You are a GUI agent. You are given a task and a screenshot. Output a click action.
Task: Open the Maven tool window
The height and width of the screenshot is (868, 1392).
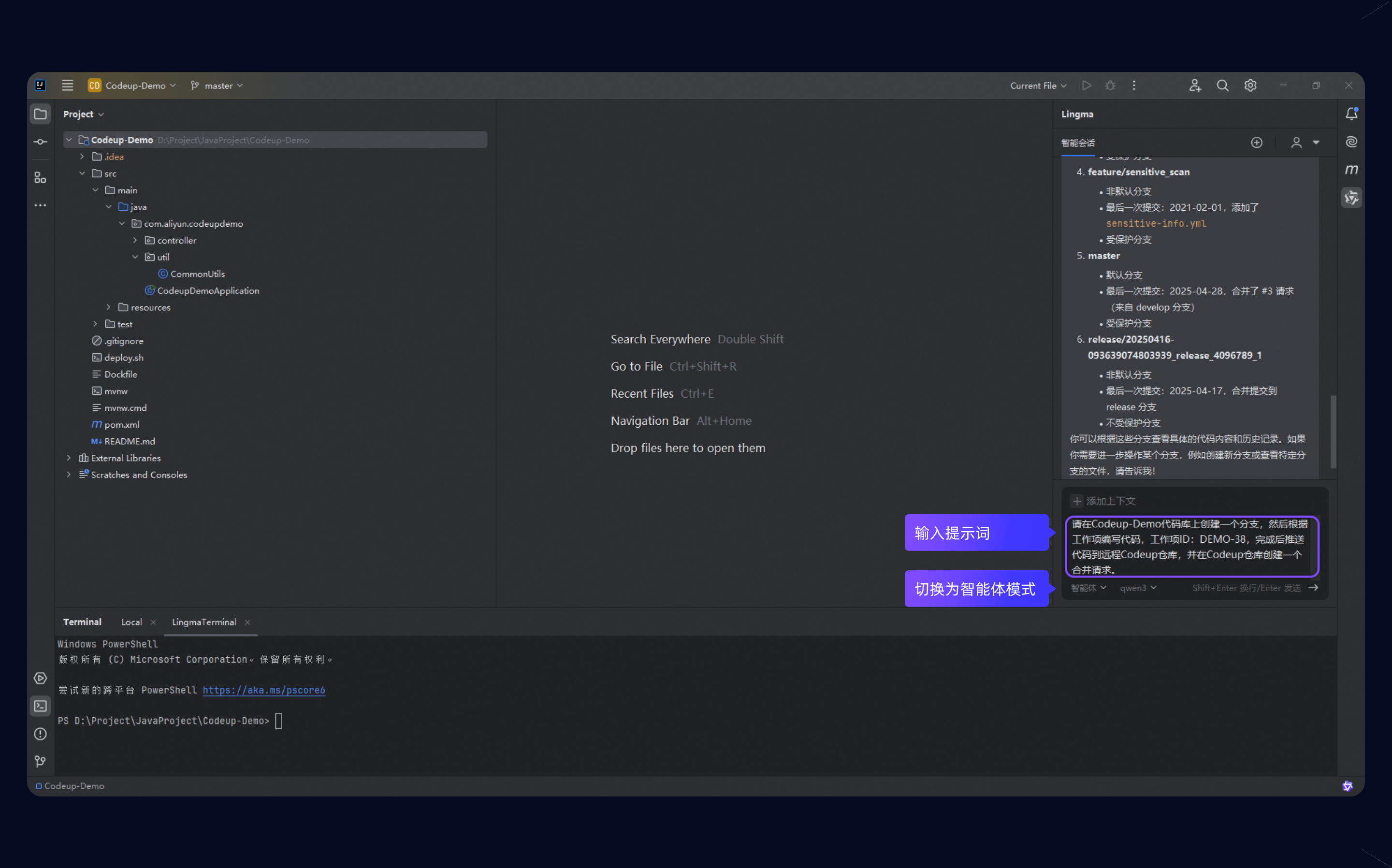[1351, 170]
